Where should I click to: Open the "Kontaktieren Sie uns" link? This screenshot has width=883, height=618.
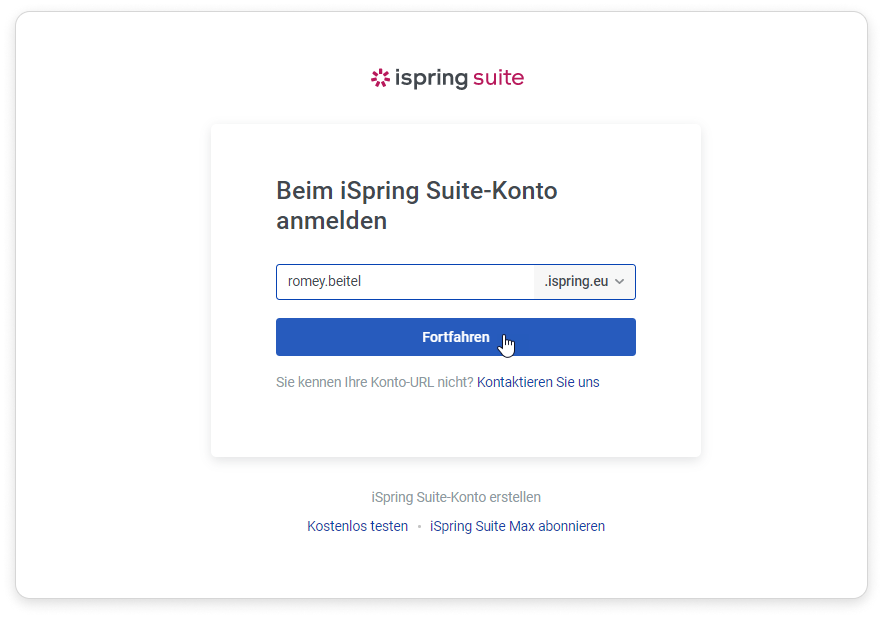coord(538,382)
